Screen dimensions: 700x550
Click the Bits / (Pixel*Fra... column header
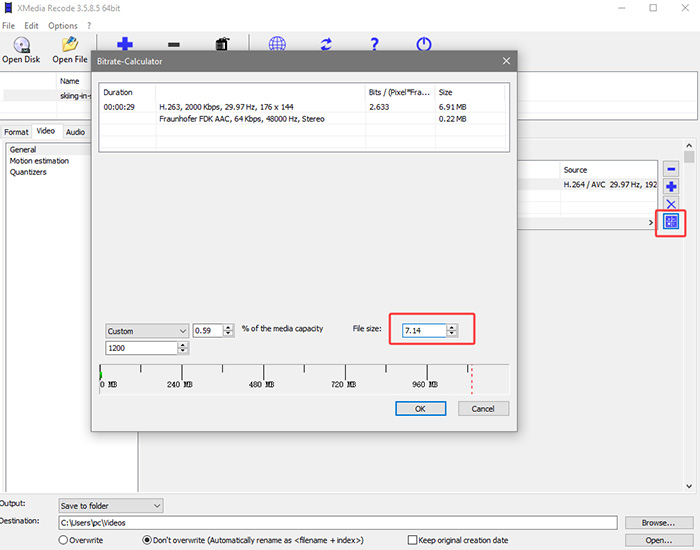[400, 92]
